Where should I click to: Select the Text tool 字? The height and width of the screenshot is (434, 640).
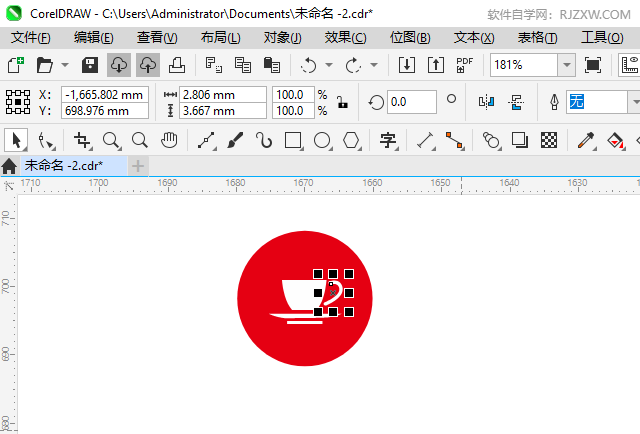click(388, 140)
